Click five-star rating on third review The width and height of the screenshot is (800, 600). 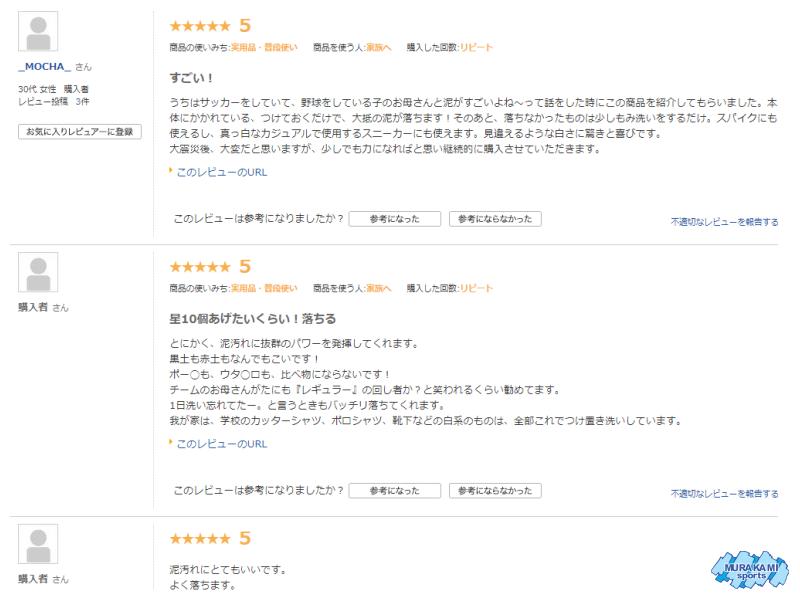(200, 540)
